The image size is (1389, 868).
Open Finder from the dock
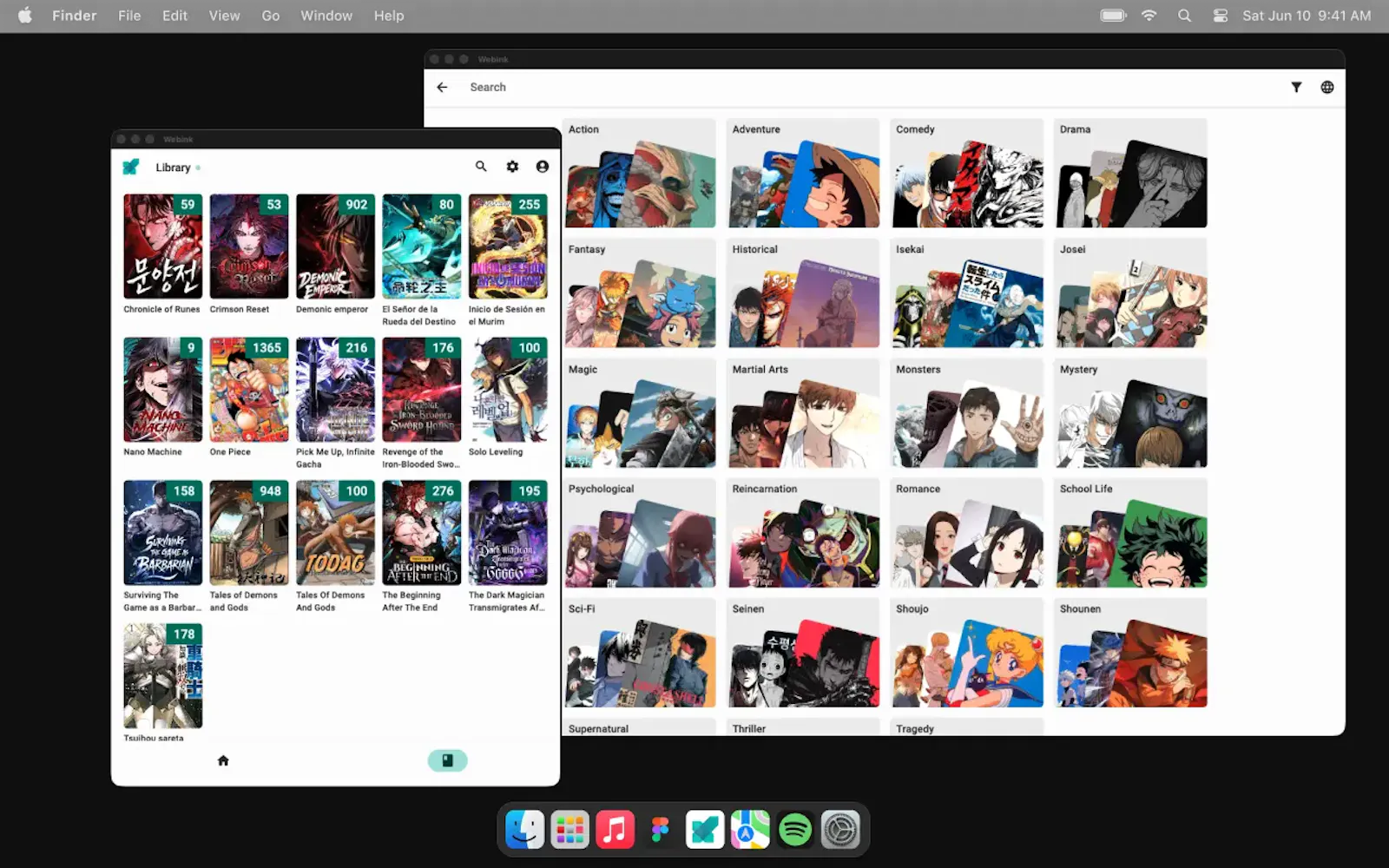pyautogui.click(x=525, y=830)
